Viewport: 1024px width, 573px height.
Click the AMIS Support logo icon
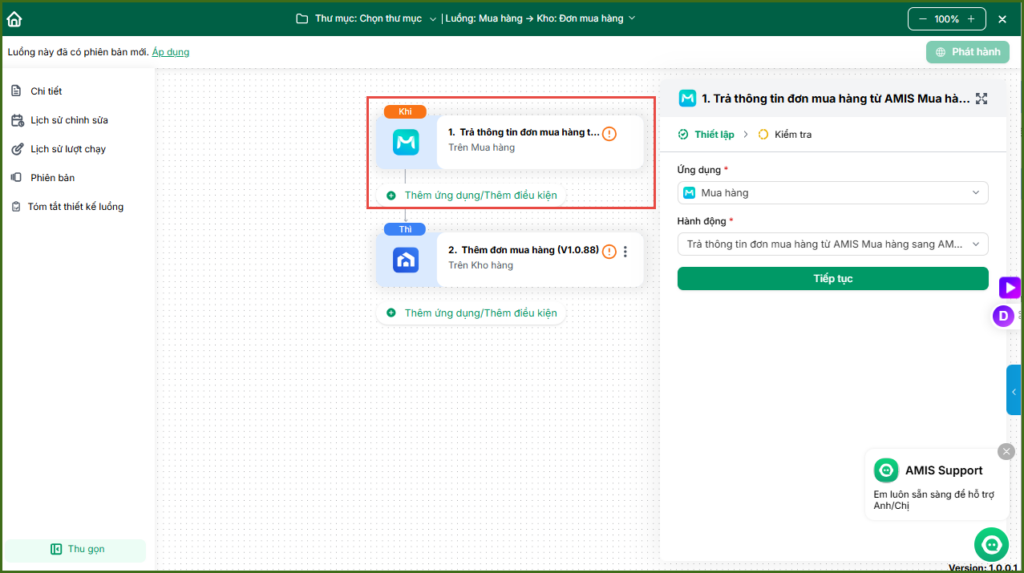tap(886, 470)
